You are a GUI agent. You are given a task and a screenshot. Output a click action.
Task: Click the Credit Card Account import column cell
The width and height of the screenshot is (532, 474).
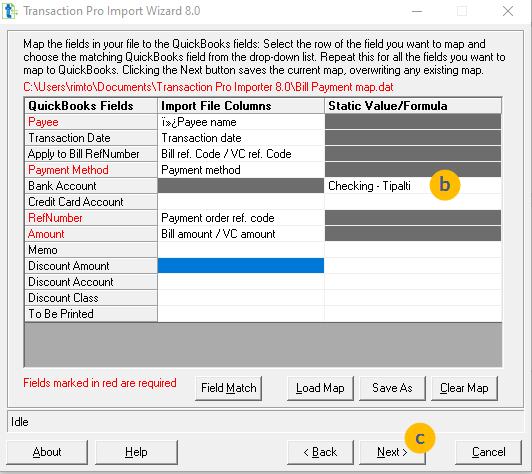(241, 202)
